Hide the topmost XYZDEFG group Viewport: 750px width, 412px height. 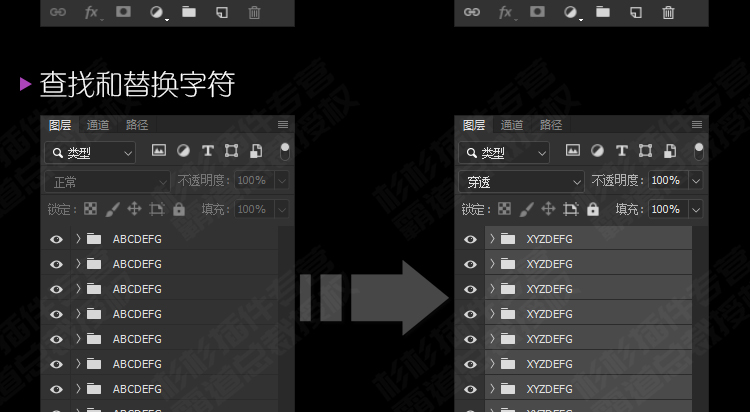click(x=470, y=239)
